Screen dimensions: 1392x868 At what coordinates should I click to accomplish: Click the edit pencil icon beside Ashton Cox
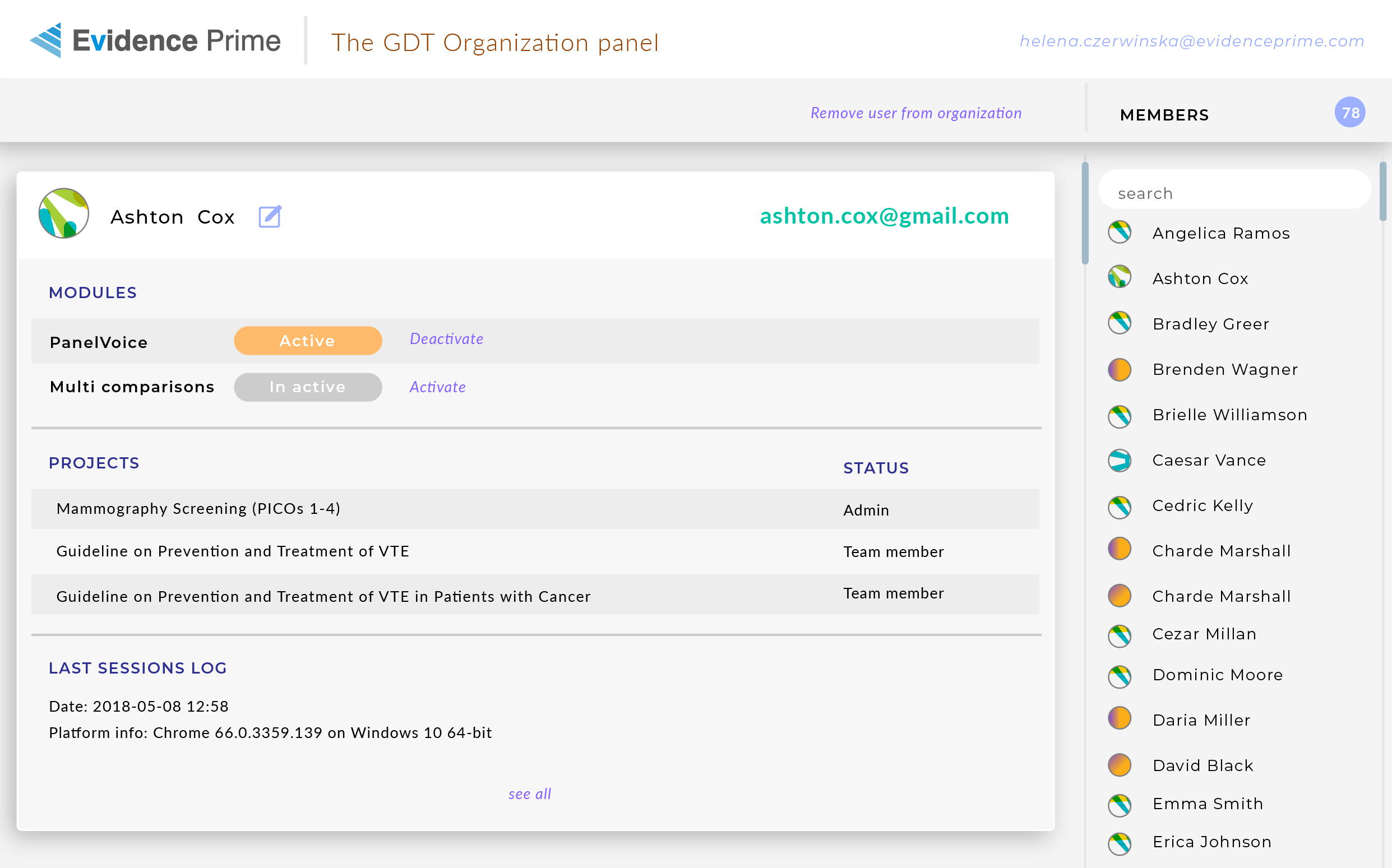270,216
